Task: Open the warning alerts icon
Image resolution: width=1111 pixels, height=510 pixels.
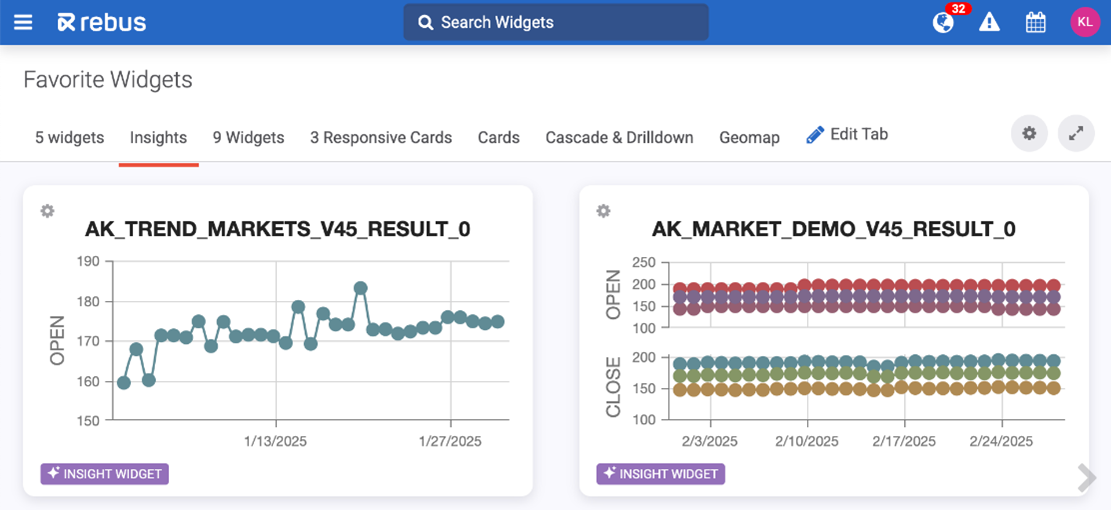Action: pos(989,22)
